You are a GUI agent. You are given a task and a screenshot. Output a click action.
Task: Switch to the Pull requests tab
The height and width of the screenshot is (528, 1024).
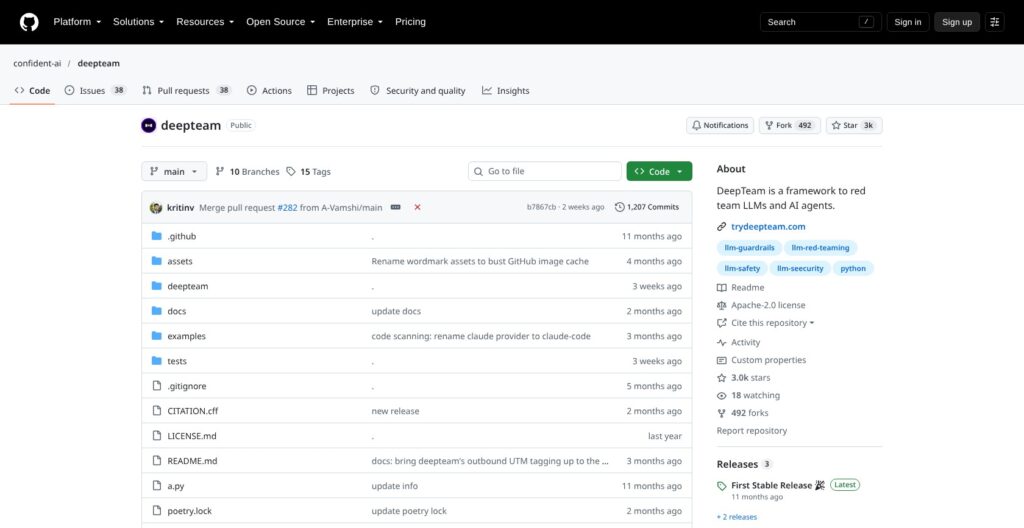point(187,91)
